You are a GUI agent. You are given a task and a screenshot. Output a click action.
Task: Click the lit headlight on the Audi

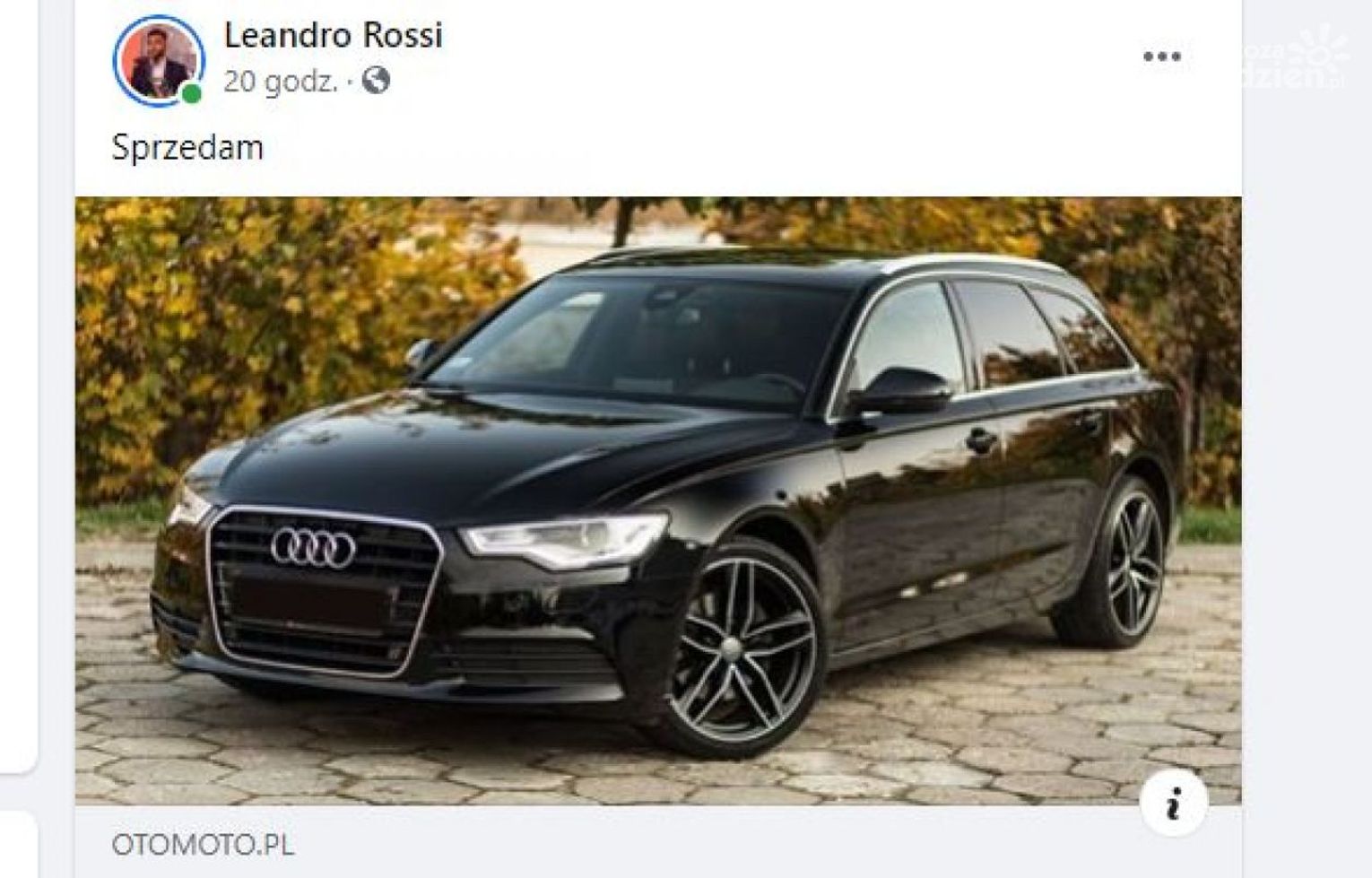coord(563,540)
